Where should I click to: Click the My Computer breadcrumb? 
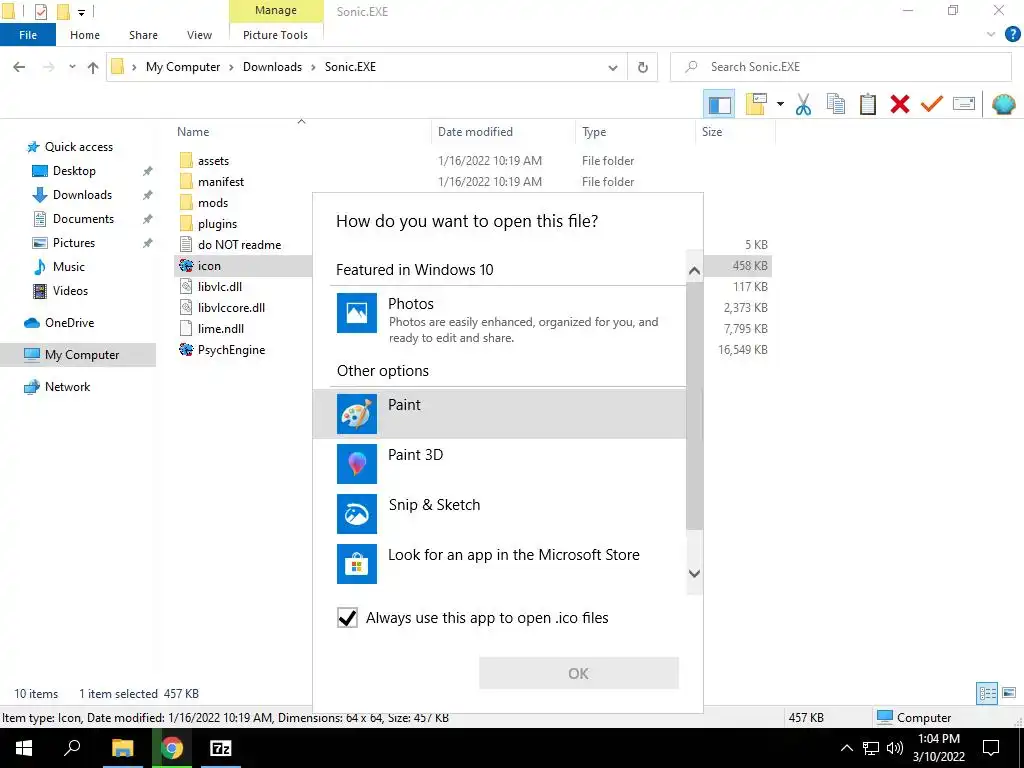coord(183,67)
